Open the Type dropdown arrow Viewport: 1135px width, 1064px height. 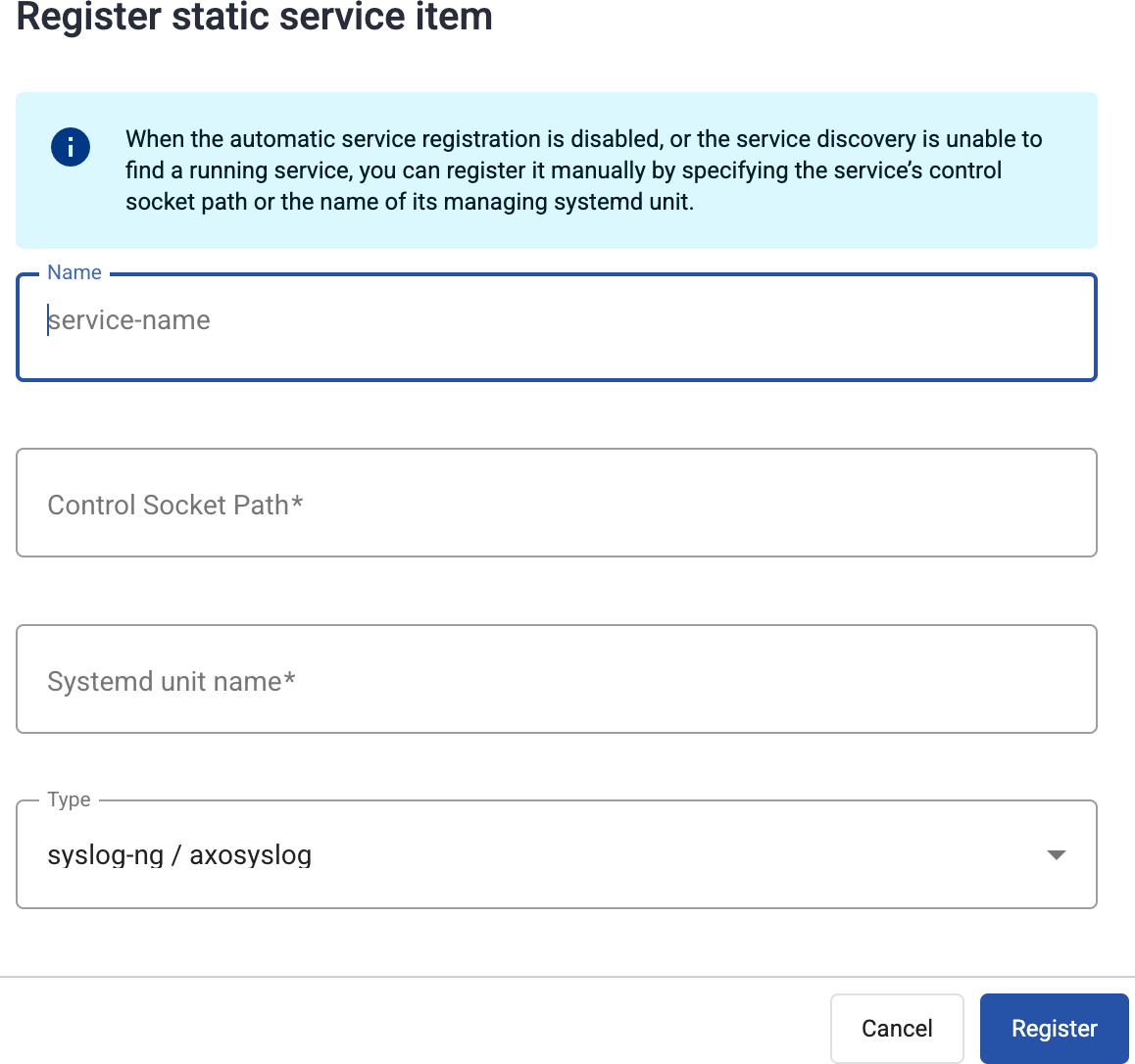1056,854
